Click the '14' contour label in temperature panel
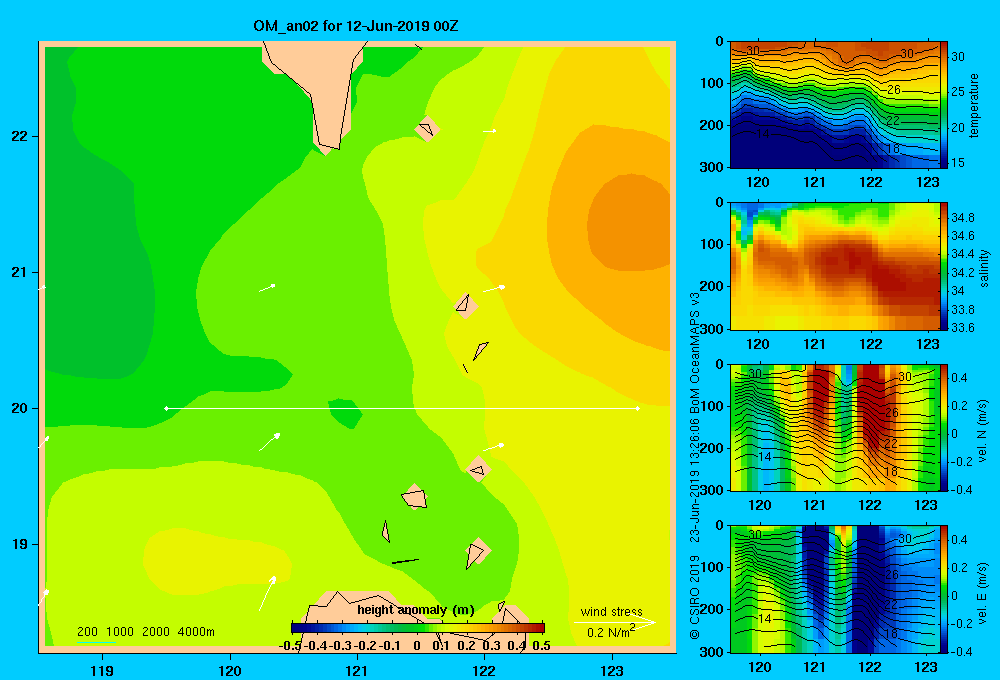 pyautogui.click(x=763, y=133)
